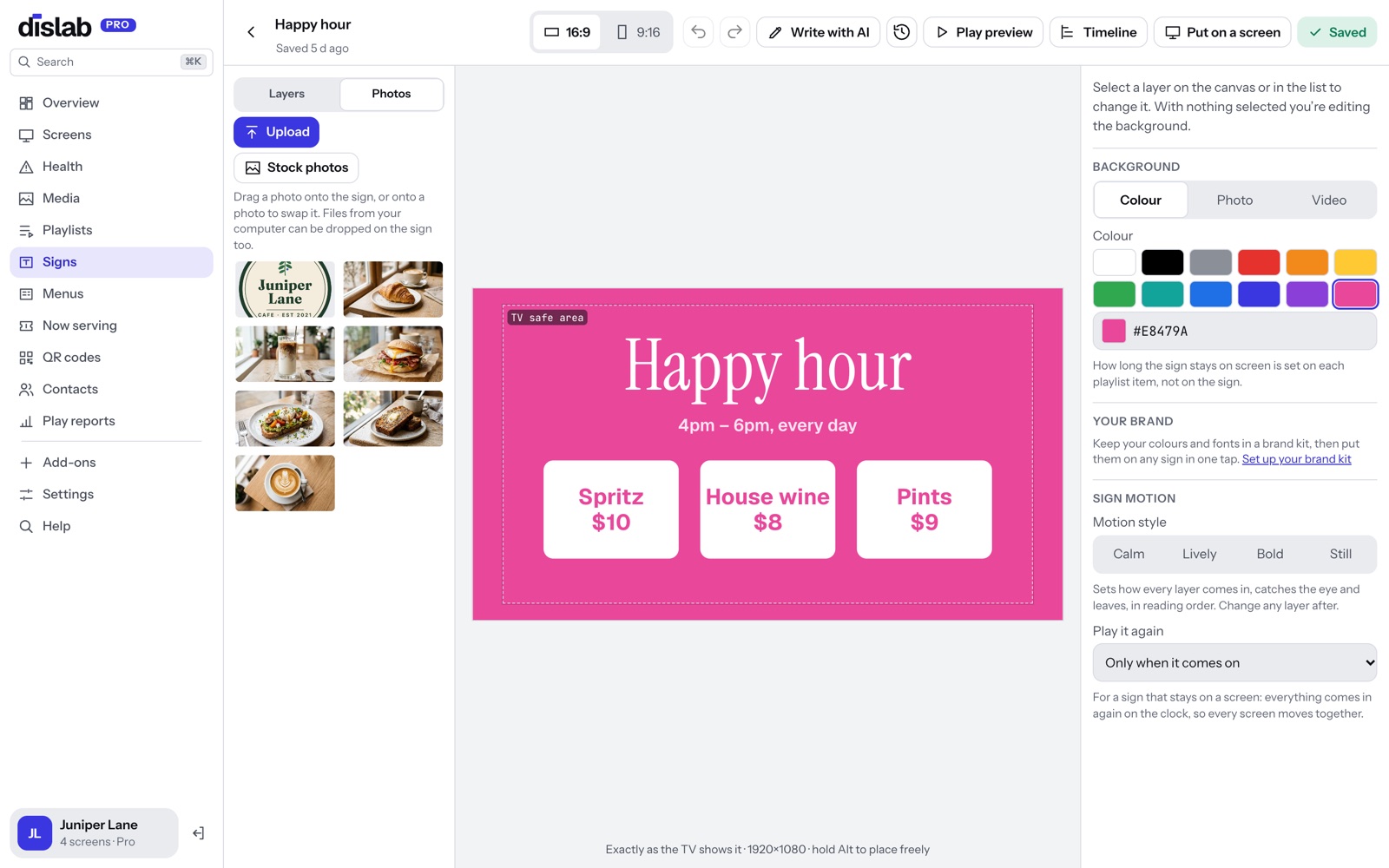Select the Video background tab

pos(1328,200)
